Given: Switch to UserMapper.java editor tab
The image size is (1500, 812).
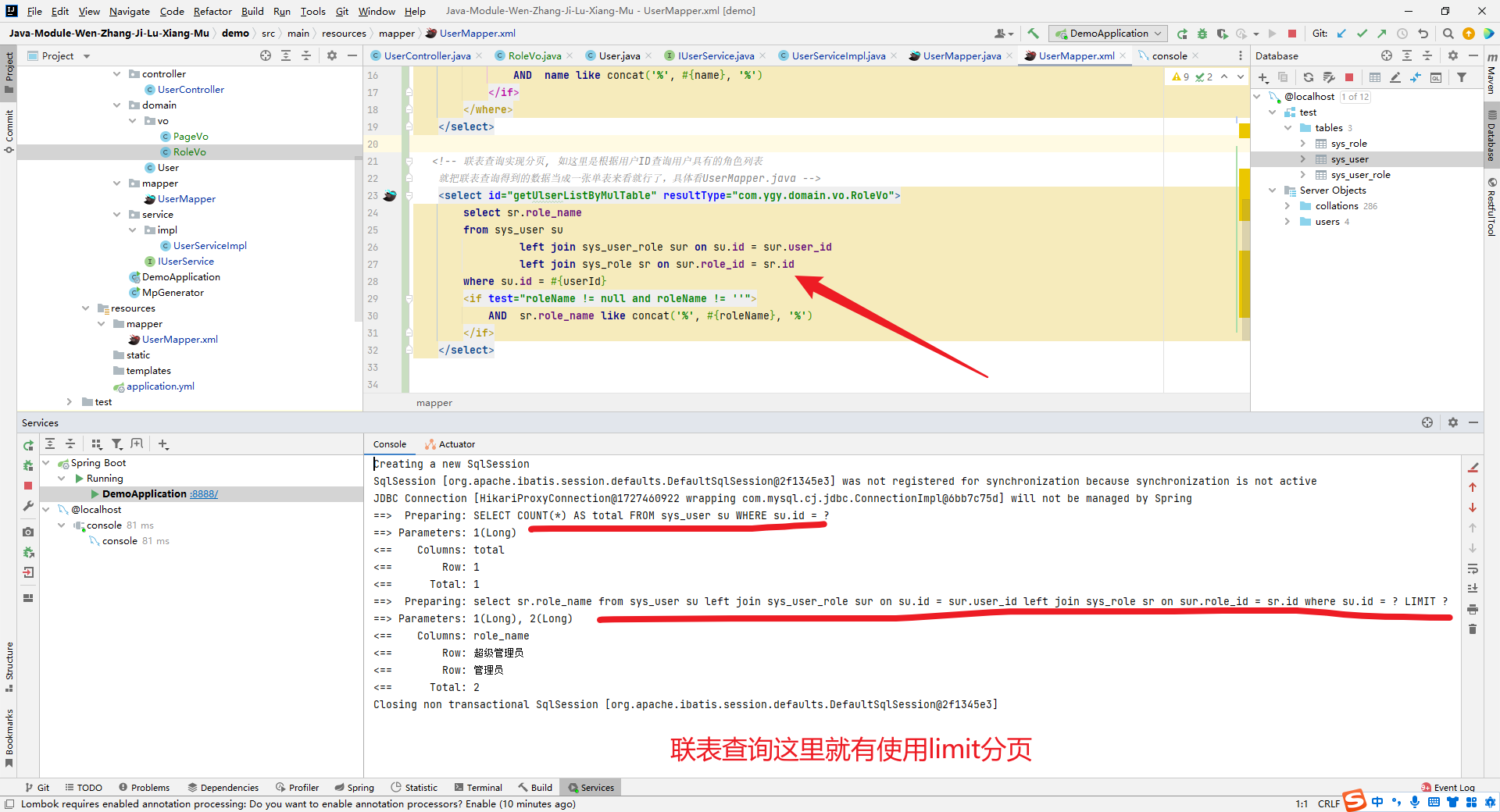Looking at the screenshot, I should [x=962, y=55].
